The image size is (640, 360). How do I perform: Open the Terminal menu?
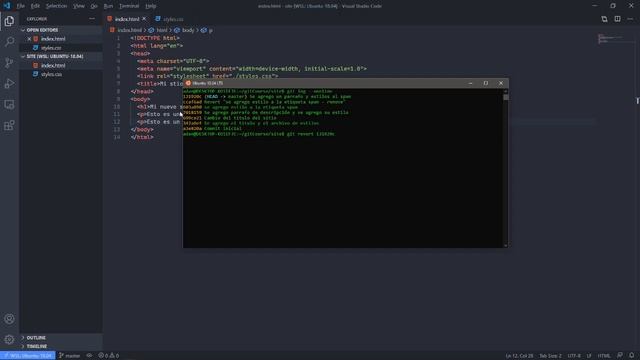tap(129, 6)
